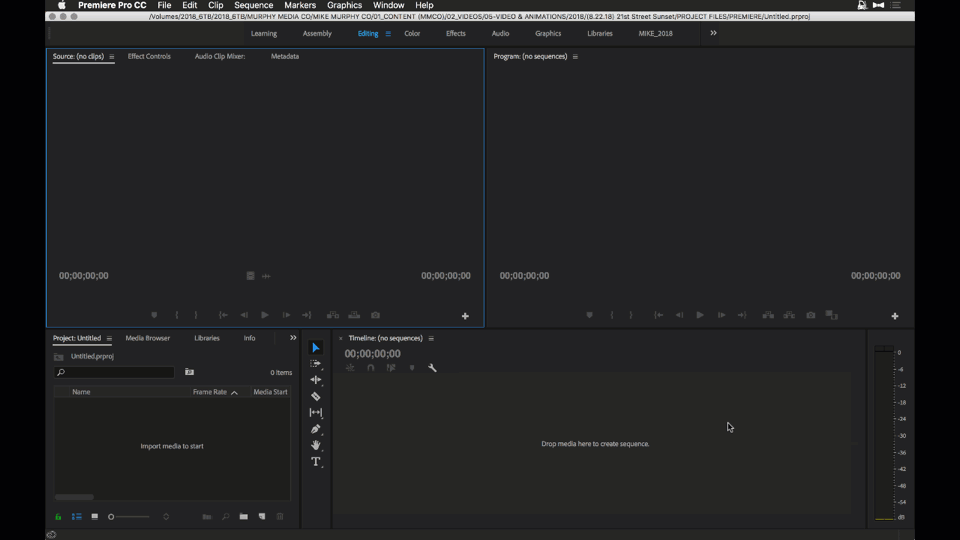
Task: Mark In in the Source monitor
Action: 177,315
